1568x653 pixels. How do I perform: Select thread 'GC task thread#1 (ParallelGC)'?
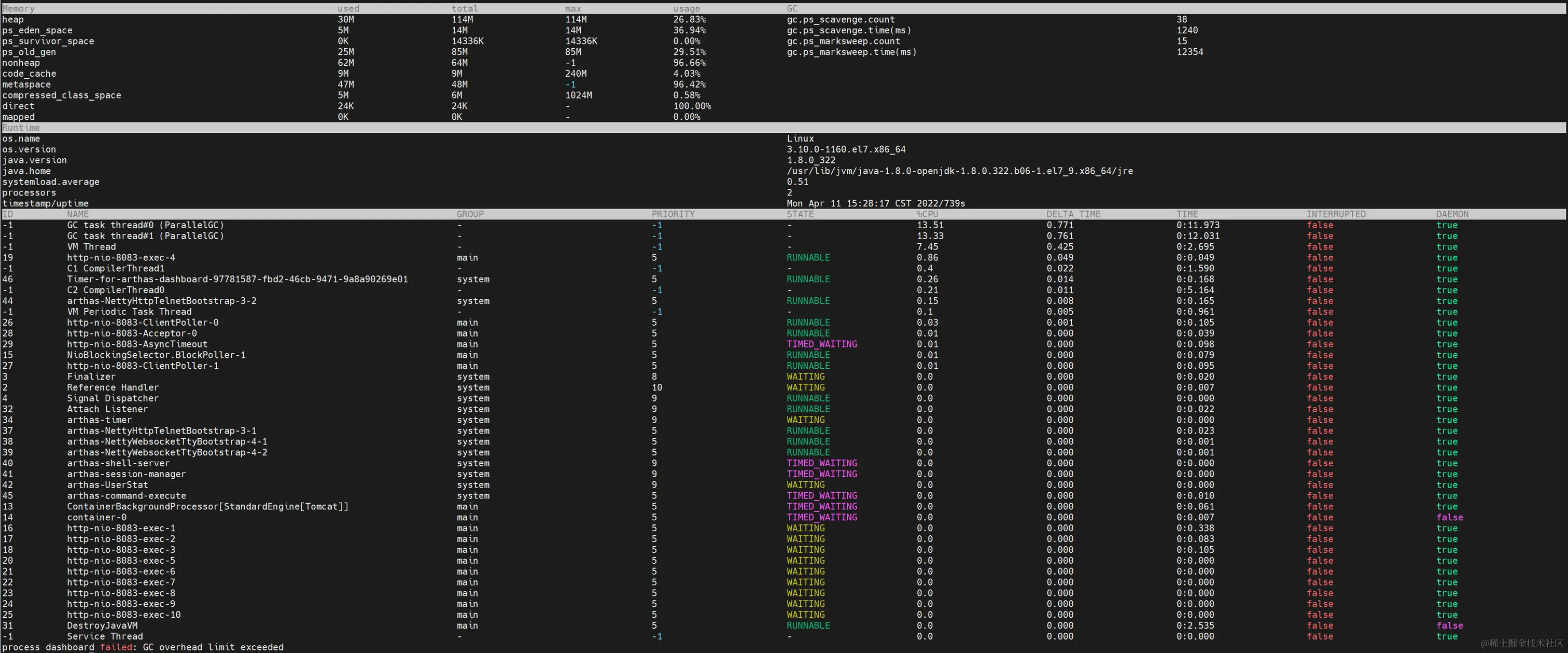146,237
